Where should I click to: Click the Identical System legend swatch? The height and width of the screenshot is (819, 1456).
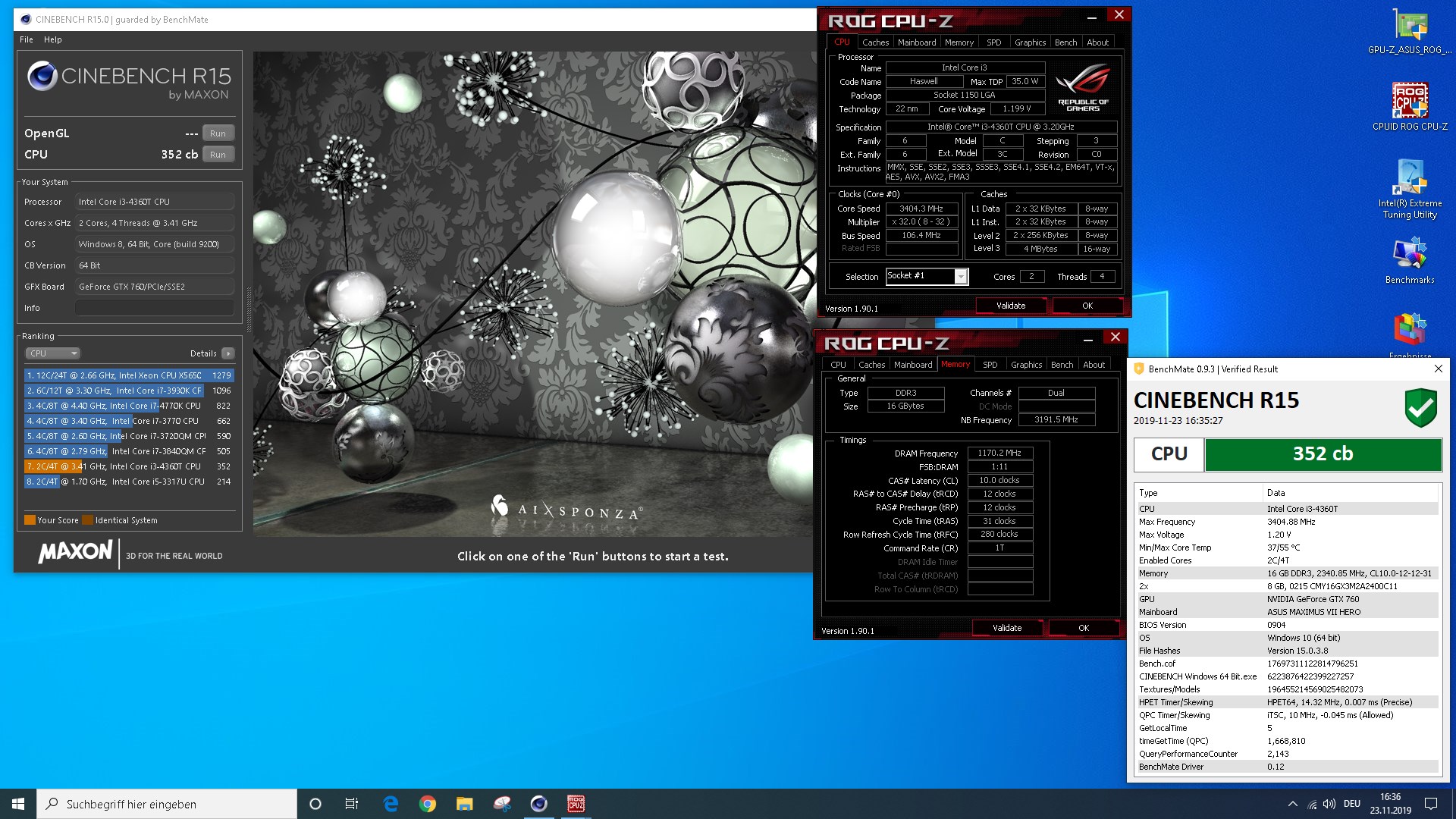coord(87,520)
